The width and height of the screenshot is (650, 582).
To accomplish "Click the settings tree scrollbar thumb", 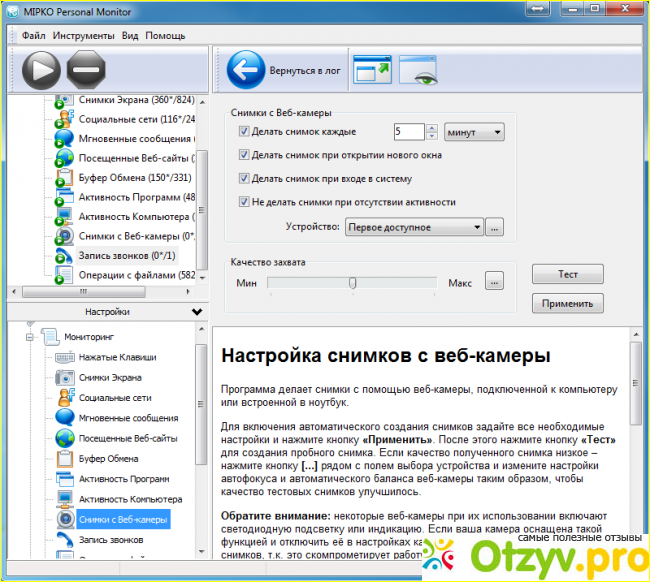I will tap(201, 404).
